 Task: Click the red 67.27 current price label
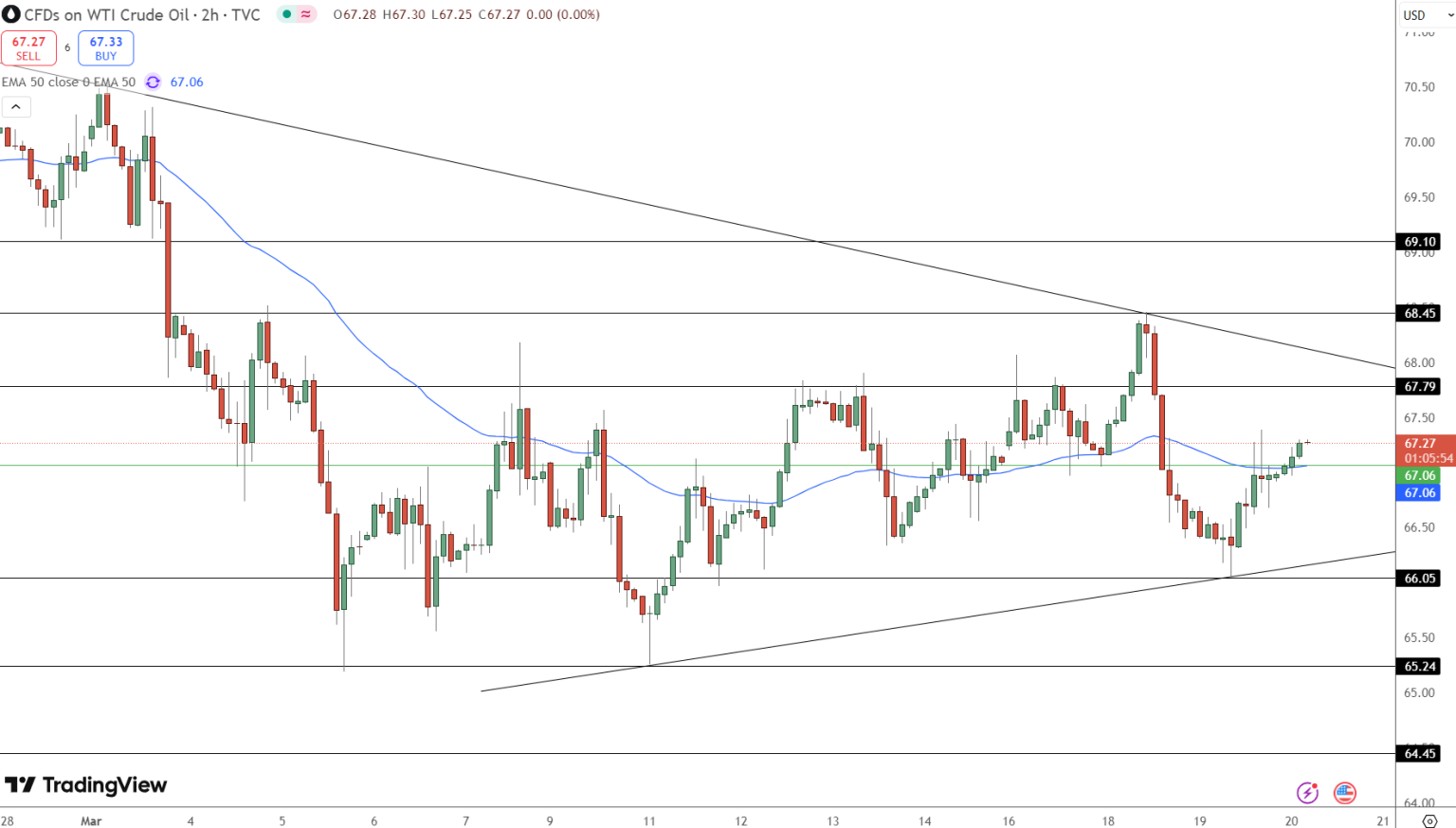tap(1420, 443)
